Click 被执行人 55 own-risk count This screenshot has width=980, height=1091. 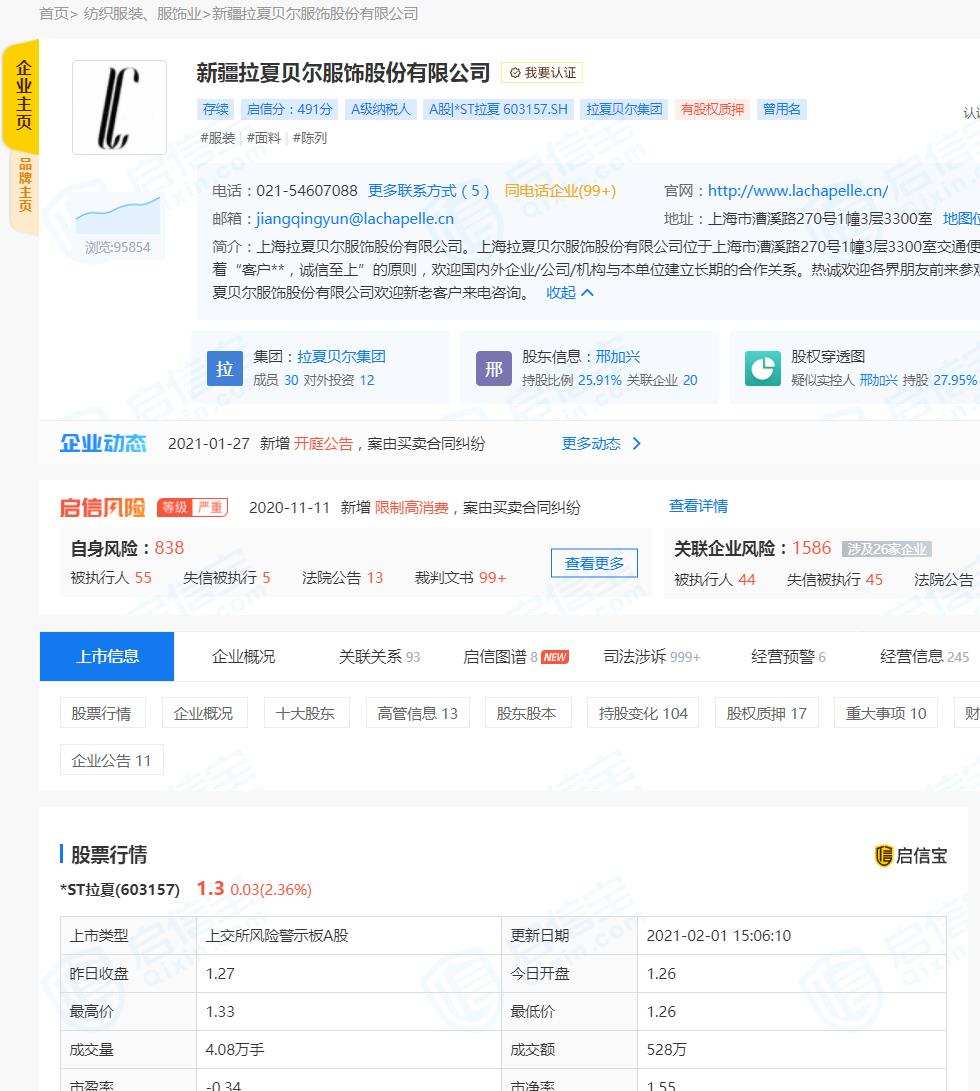click(x=111, y=578)
